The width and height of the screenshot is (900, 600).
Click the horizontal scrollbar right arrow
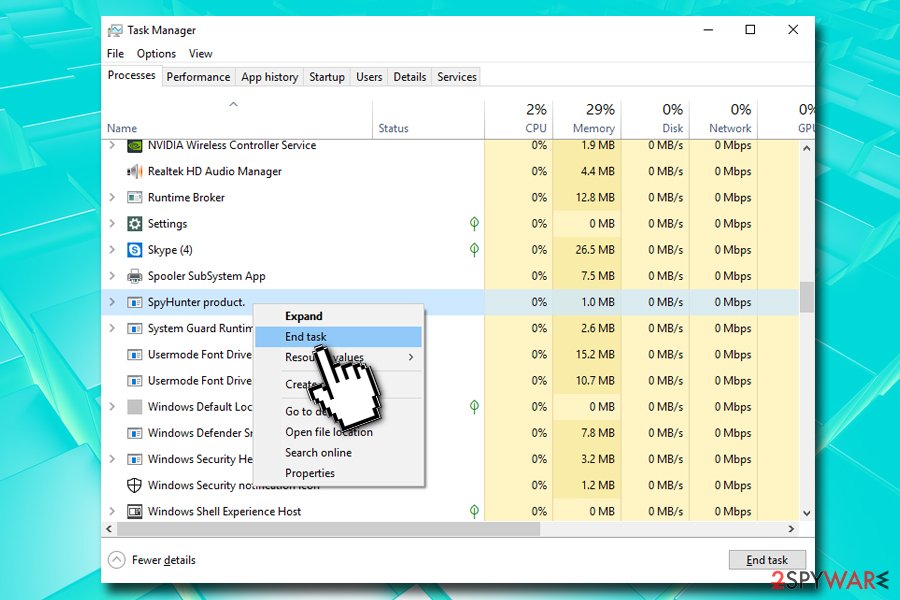click(x=792, y=529)
